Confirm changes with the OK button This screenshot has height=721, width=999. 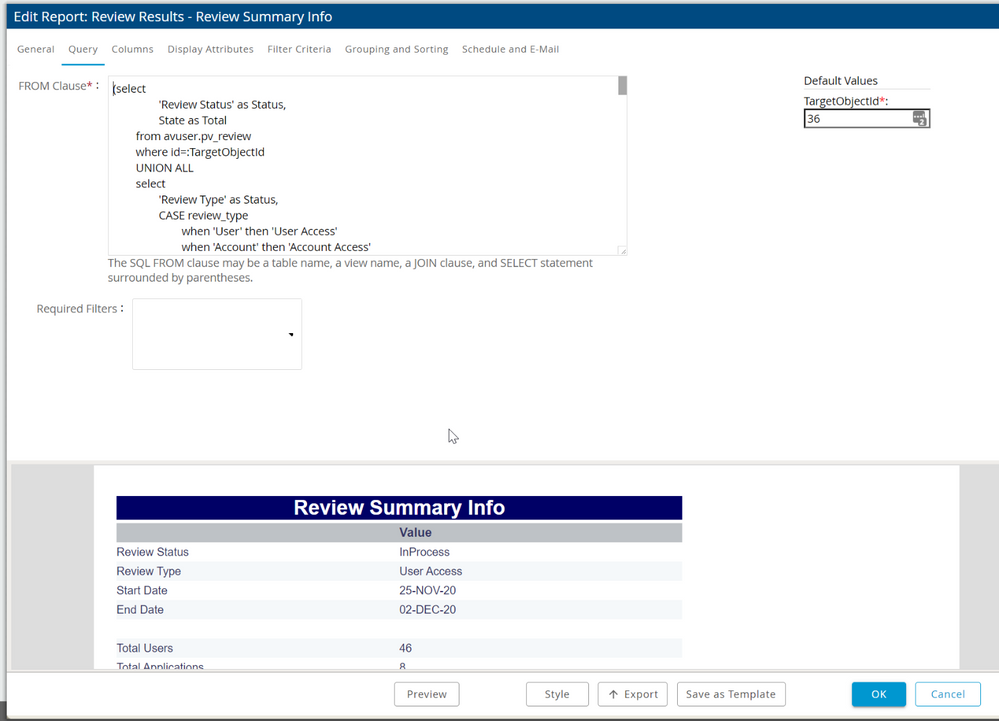tap(878, 694)
